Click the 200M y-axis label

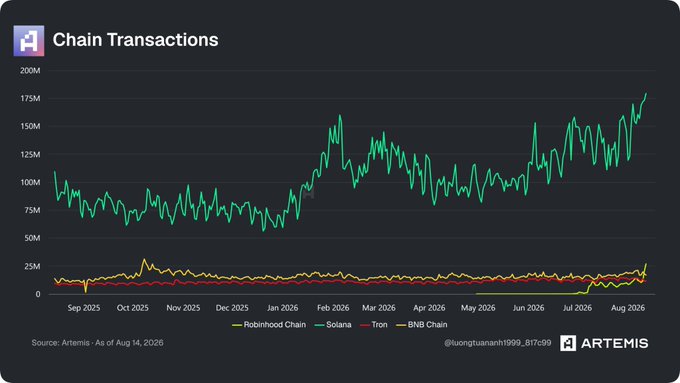(30, 71)
